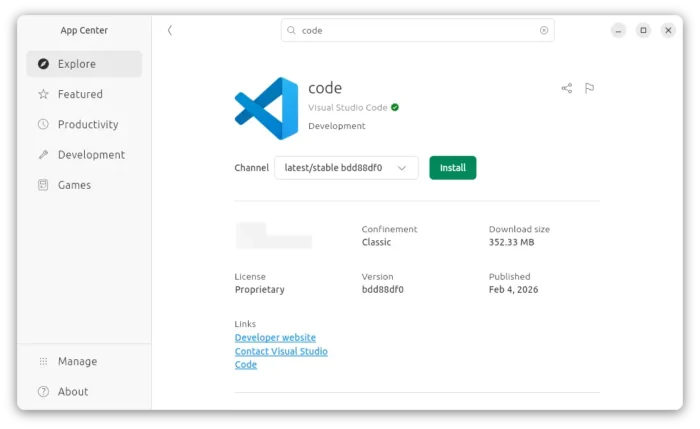Follow the Contact Visual Studio Code link
Viewport: 700px width, 429px height.
pyautogui.click(x=281, y=351)
